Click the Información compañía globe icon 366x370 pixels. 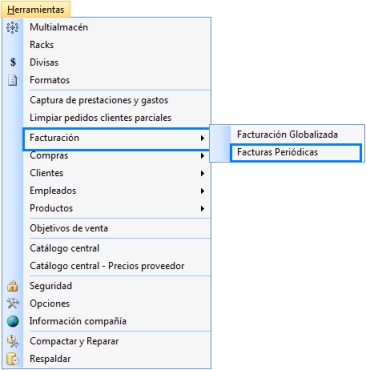tap(13, 321)
